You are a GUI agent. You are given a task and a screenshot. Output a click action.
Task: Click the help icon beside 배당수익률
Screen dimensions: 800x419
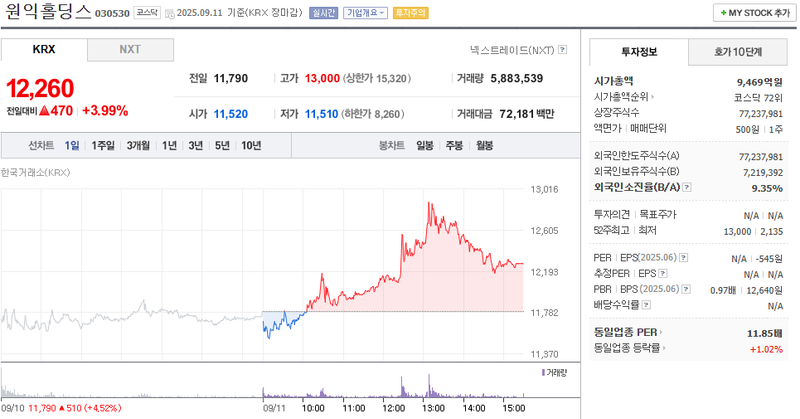pos(646,305)
